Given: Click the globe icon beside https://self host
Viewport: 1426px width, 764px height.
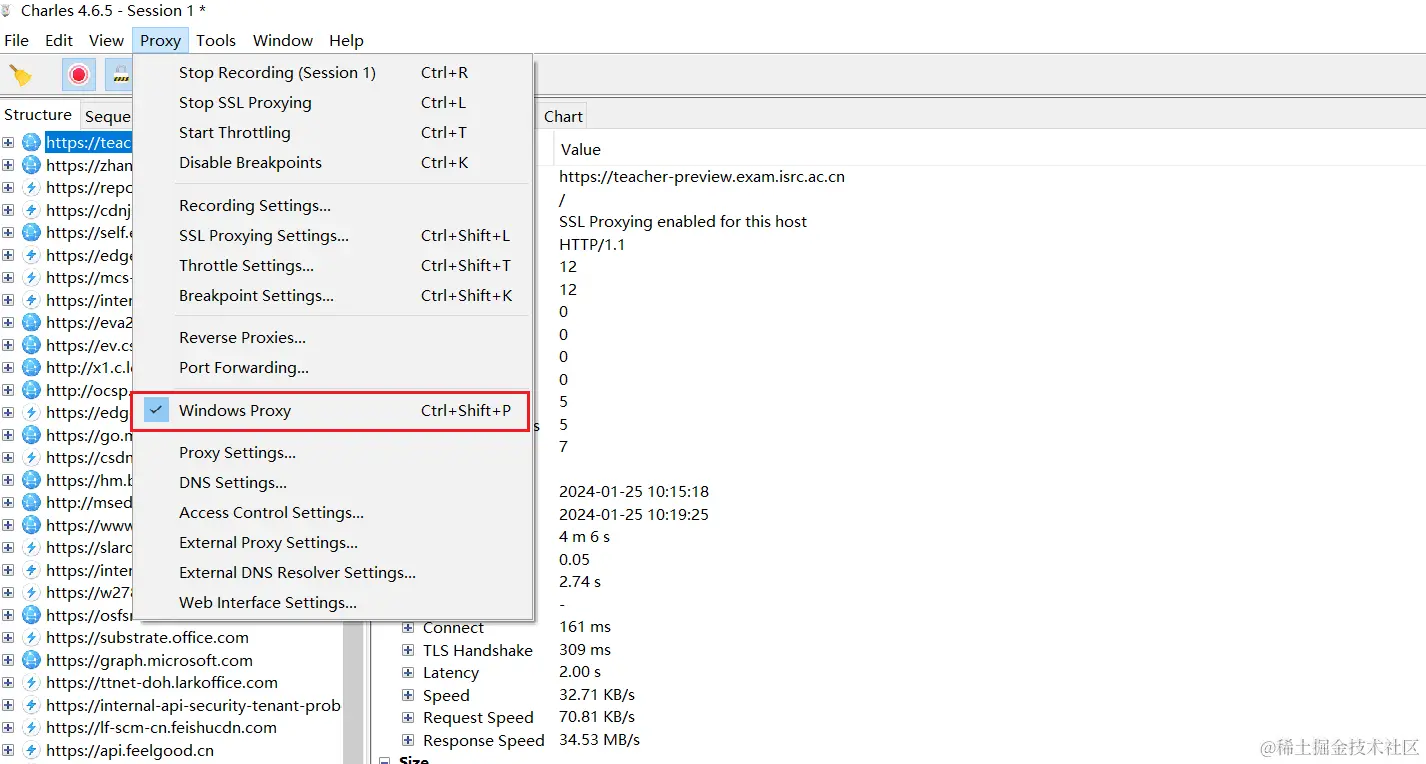Looking at the screenshot, I should (31, 232).
